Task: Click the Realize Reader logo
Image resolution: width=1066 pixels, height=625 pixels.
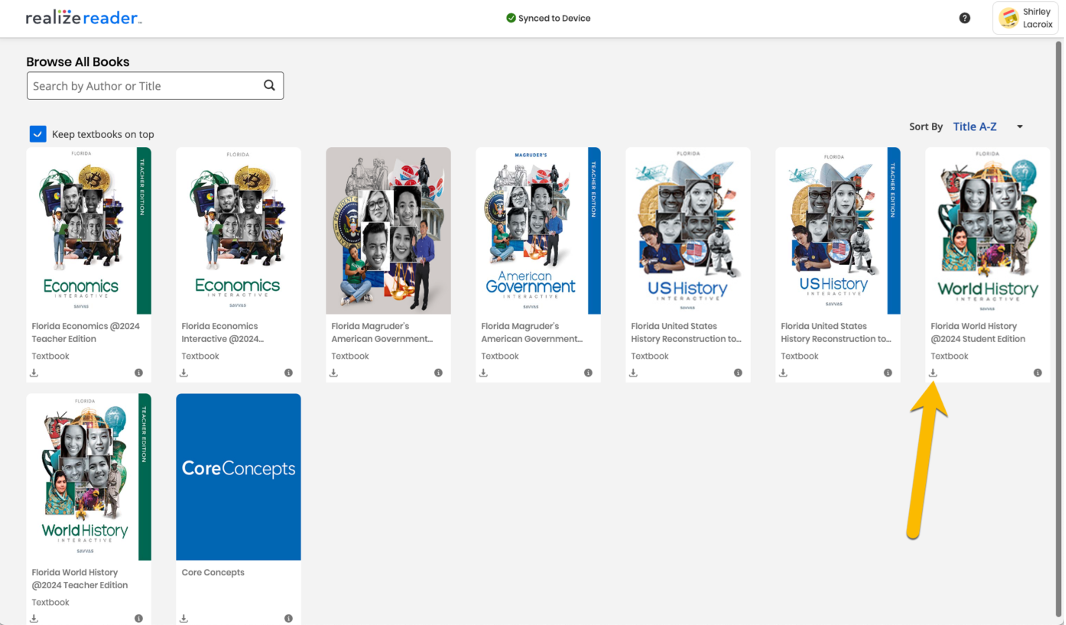Action: pos(84,18)
